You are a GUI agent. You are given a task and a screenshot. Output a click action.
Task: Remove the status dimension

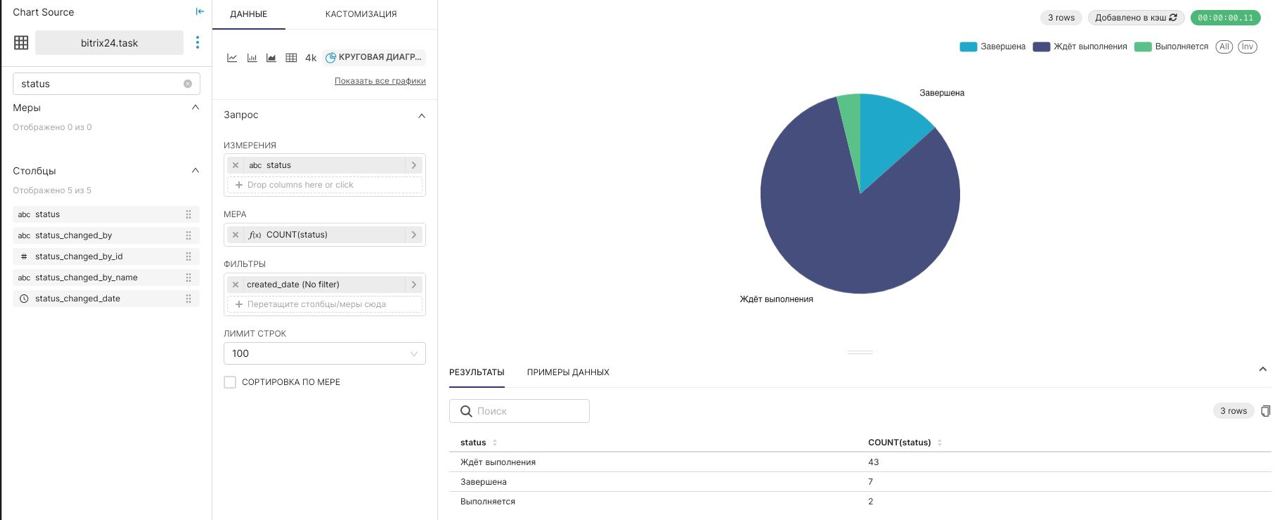[236, 165]
